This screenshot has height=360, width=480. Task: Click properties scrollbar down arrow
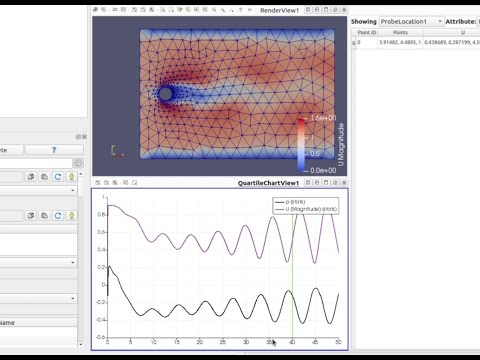pos(81,344)
